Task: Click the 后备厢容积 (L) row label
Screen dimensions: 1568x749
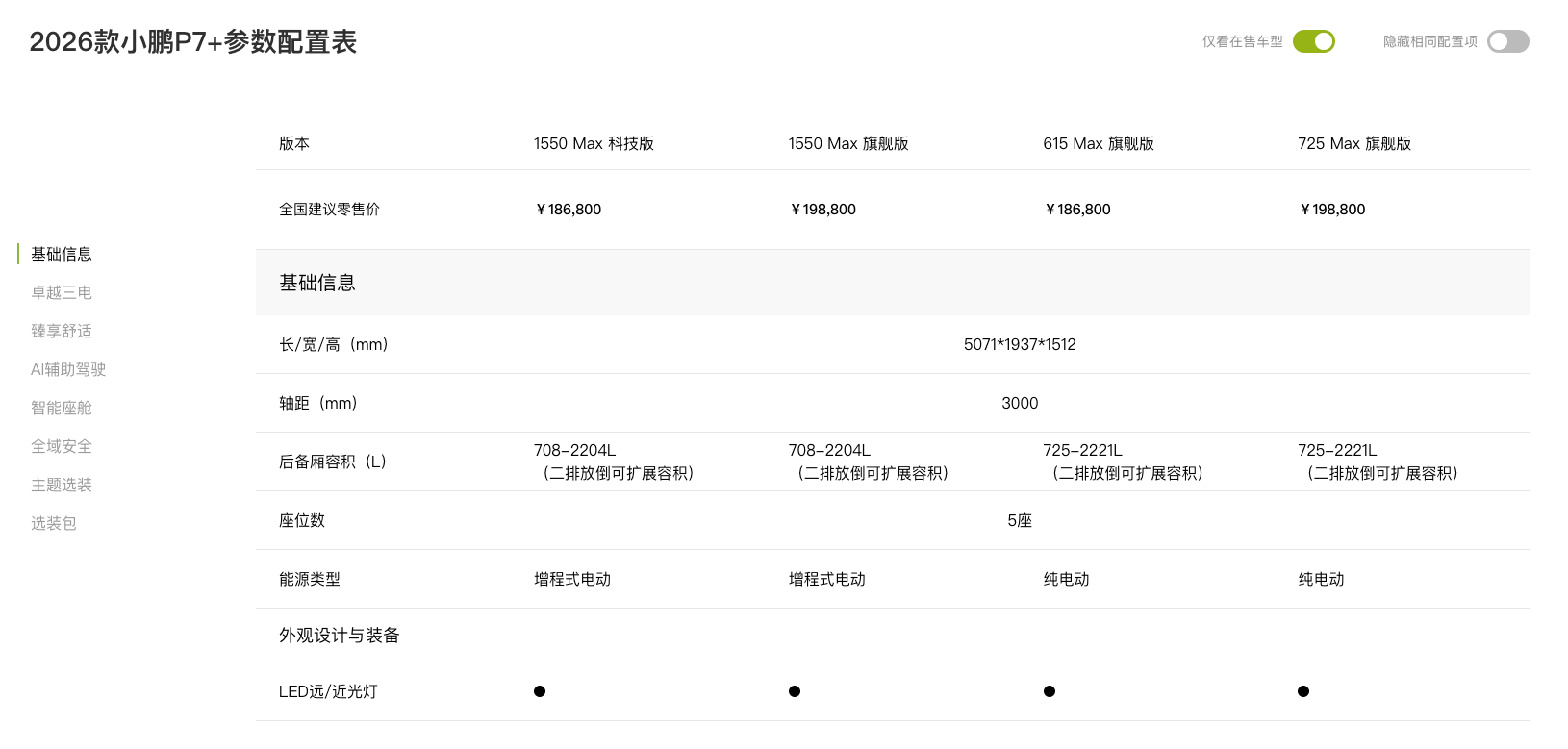Action: pyautogui.click(x=333, y=462)
